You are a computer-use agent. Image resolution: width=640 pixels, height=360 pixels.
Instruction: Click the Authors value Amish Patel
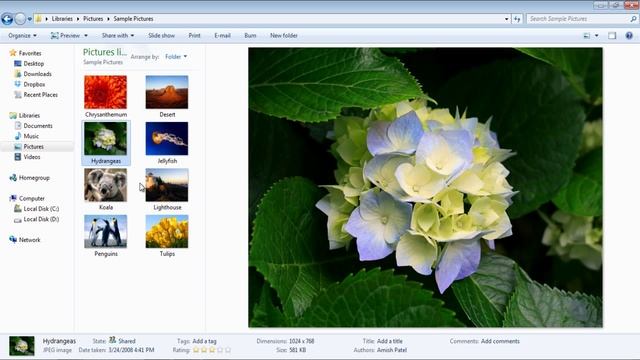(392, 350)
